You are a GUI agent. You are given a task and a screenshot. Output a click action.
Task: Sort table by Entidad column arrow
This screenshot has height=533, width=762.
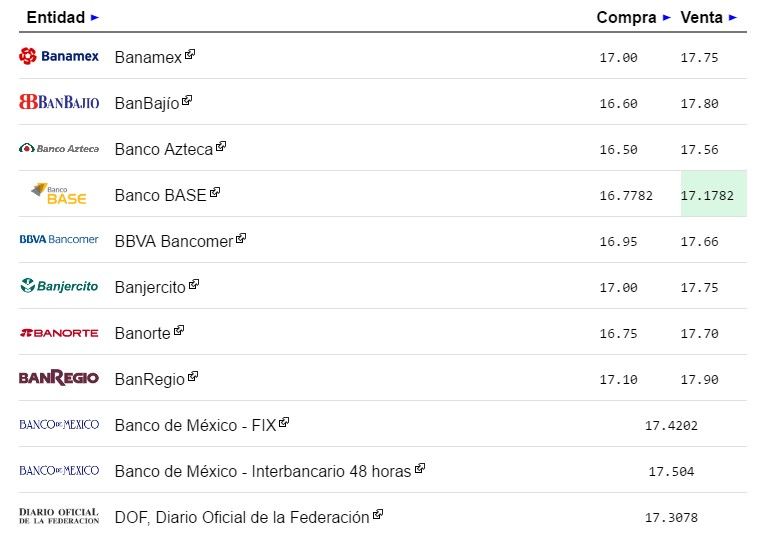[x=95, y=17]
